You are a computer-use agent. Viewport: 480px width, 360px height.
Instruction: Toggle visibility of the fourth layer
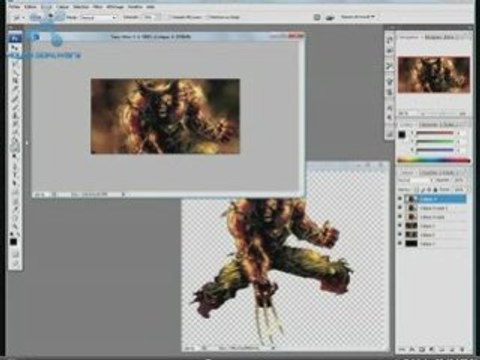pyautogui.click(x=400, y=226)
